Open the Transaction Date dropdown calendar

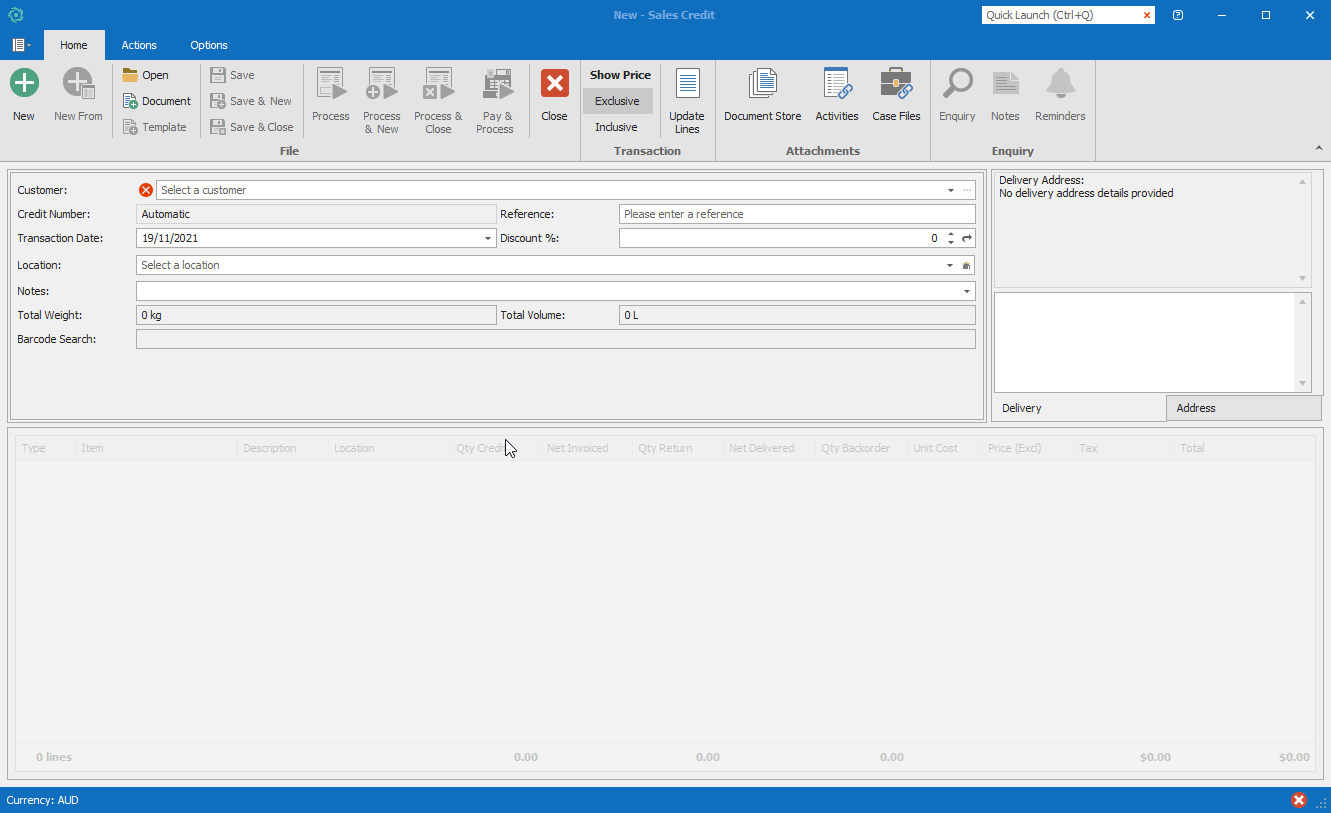point(488,238)
